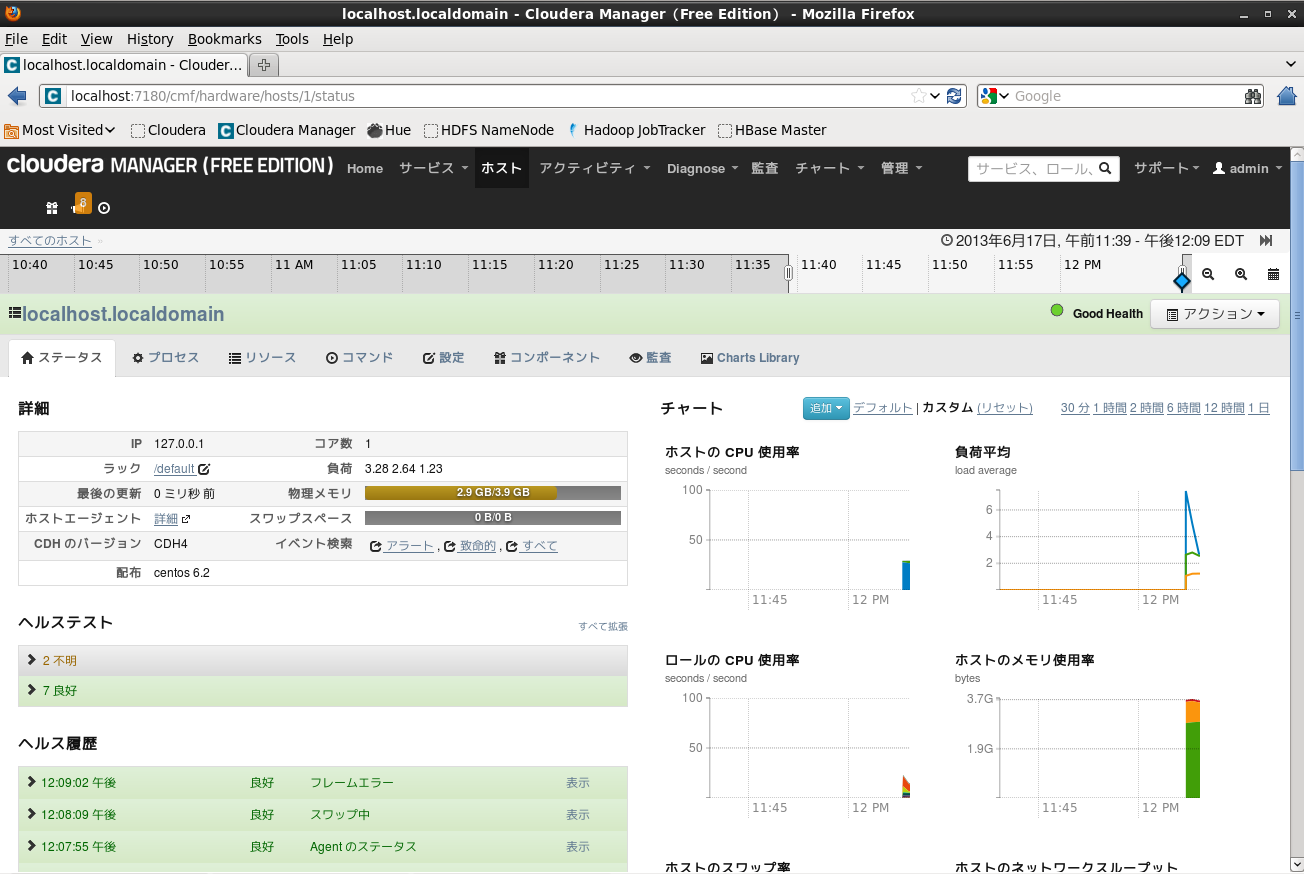
Task: Open the アクティビティ dropdown menu
Action: (x=595, y=168)
